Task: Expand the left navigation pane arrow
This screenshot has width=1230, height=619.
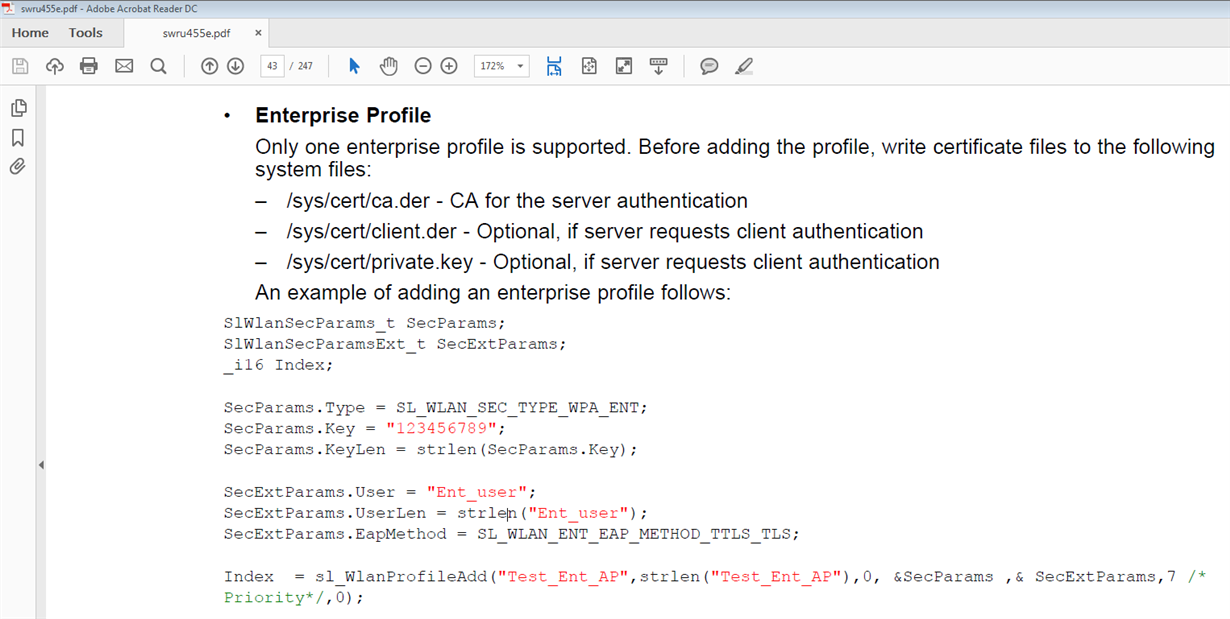Action: coord(41,465)
